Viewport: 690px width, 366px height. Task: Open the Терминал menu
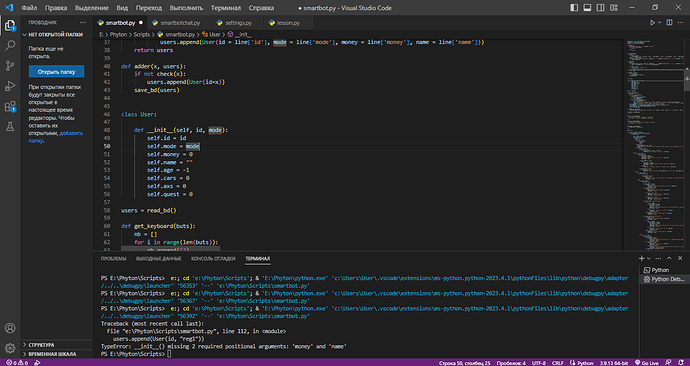click(226, 7)
